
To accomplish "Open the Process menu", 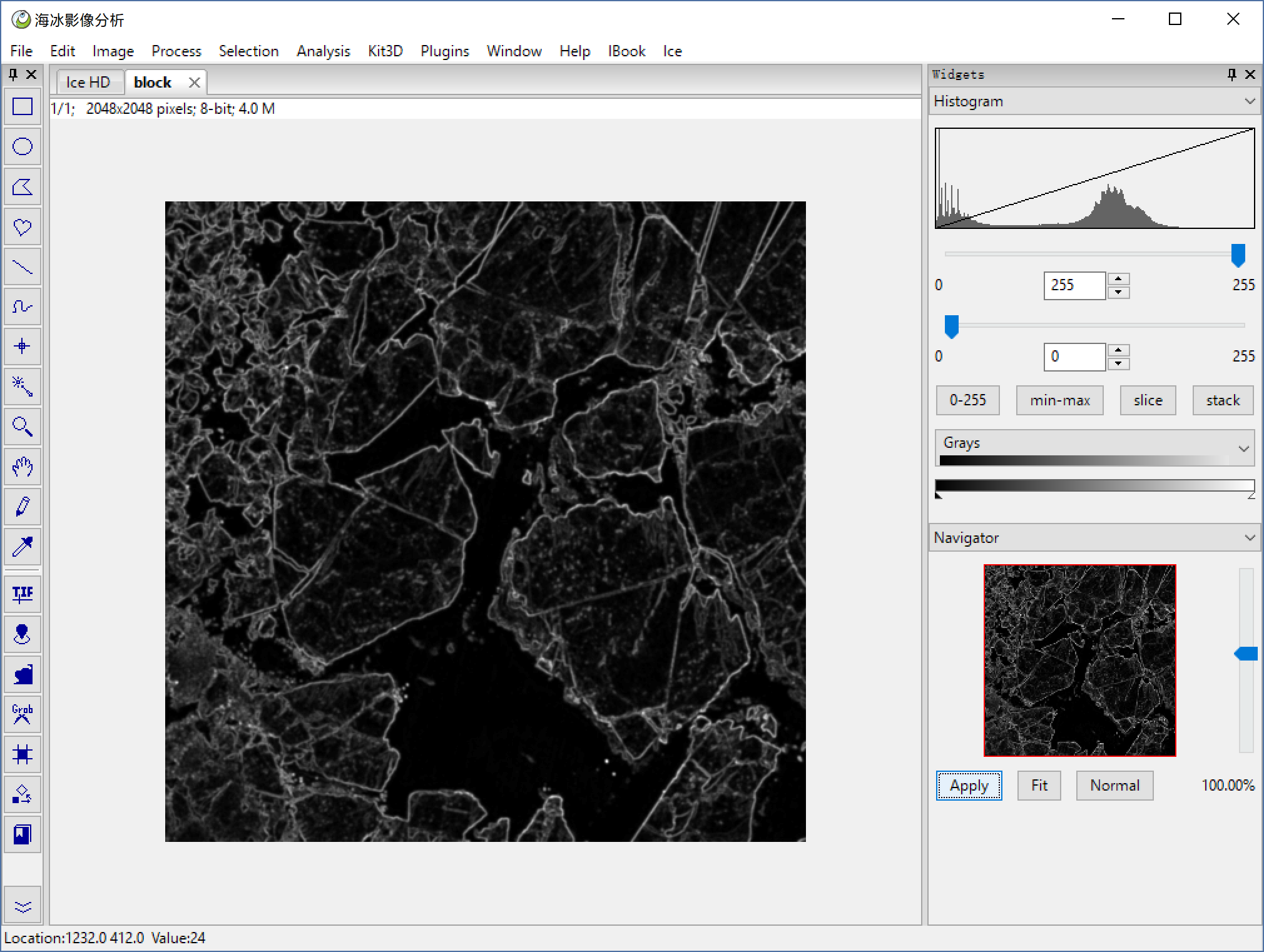I will click(x=176, y=51).
